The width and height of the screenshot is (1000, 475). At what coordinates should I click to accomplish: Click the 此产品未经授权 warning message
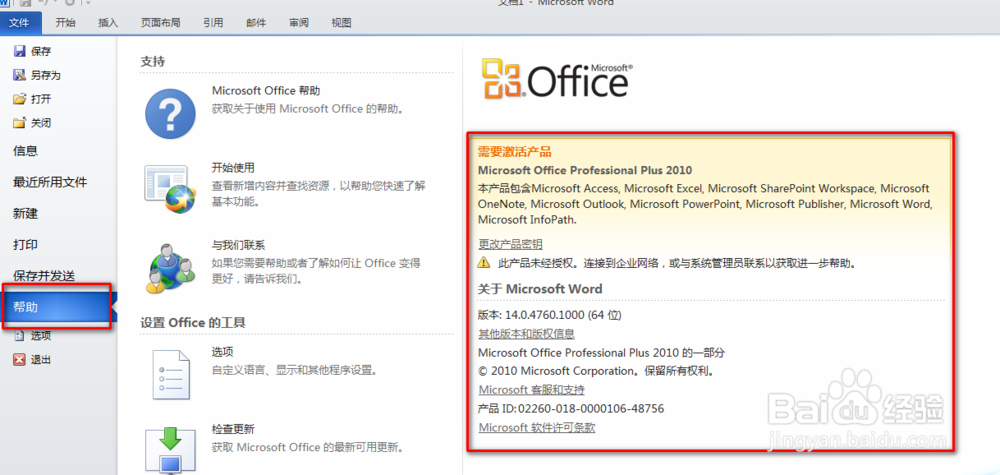click(x=676, y=263)
